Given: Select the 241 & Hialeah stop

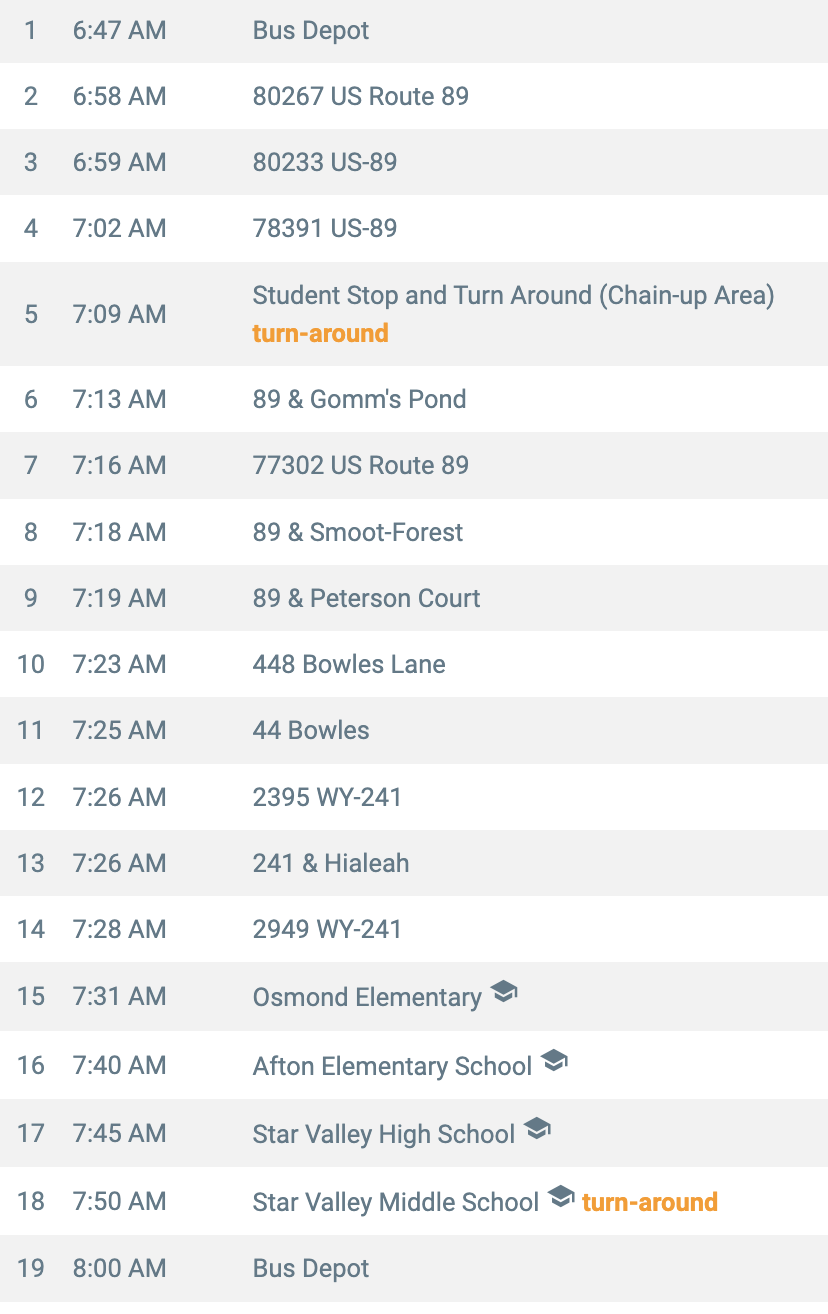Looking at the screenshot, I should [330, 864].
